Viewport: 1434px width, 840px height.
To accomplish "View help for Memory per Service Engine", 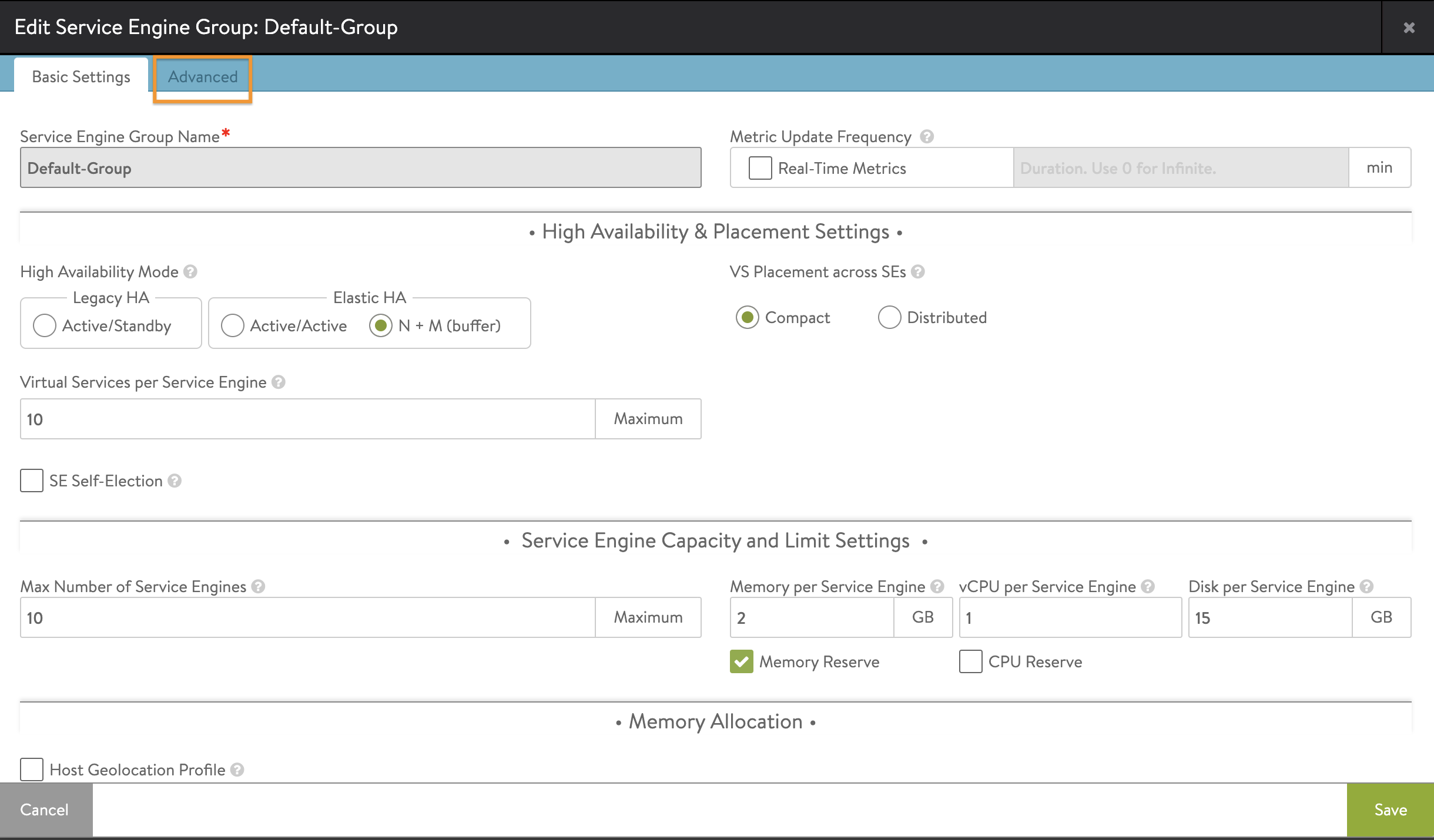I will 937,586.
